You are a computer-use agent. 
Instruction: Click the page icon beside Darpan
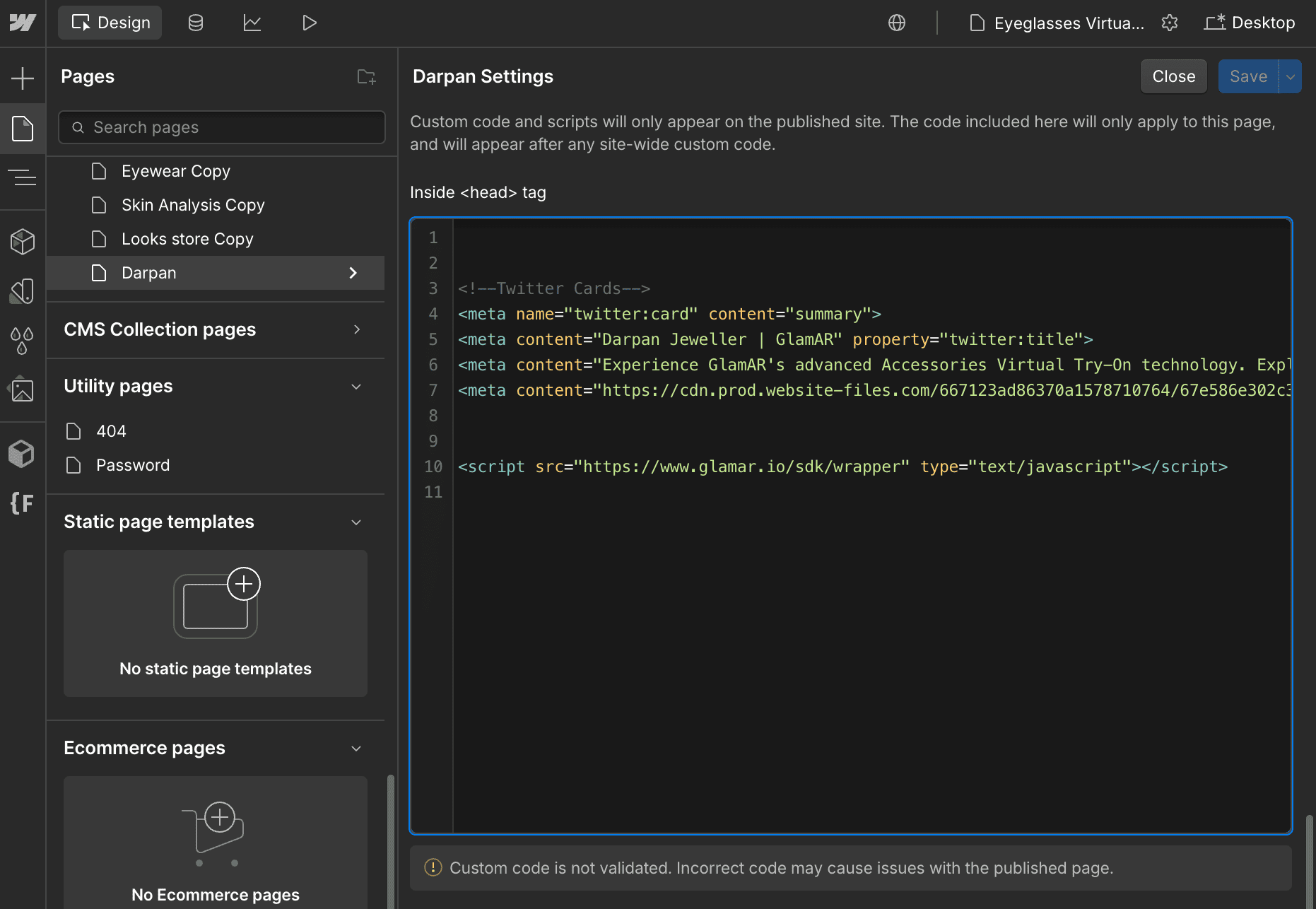[x=99, y=273]
